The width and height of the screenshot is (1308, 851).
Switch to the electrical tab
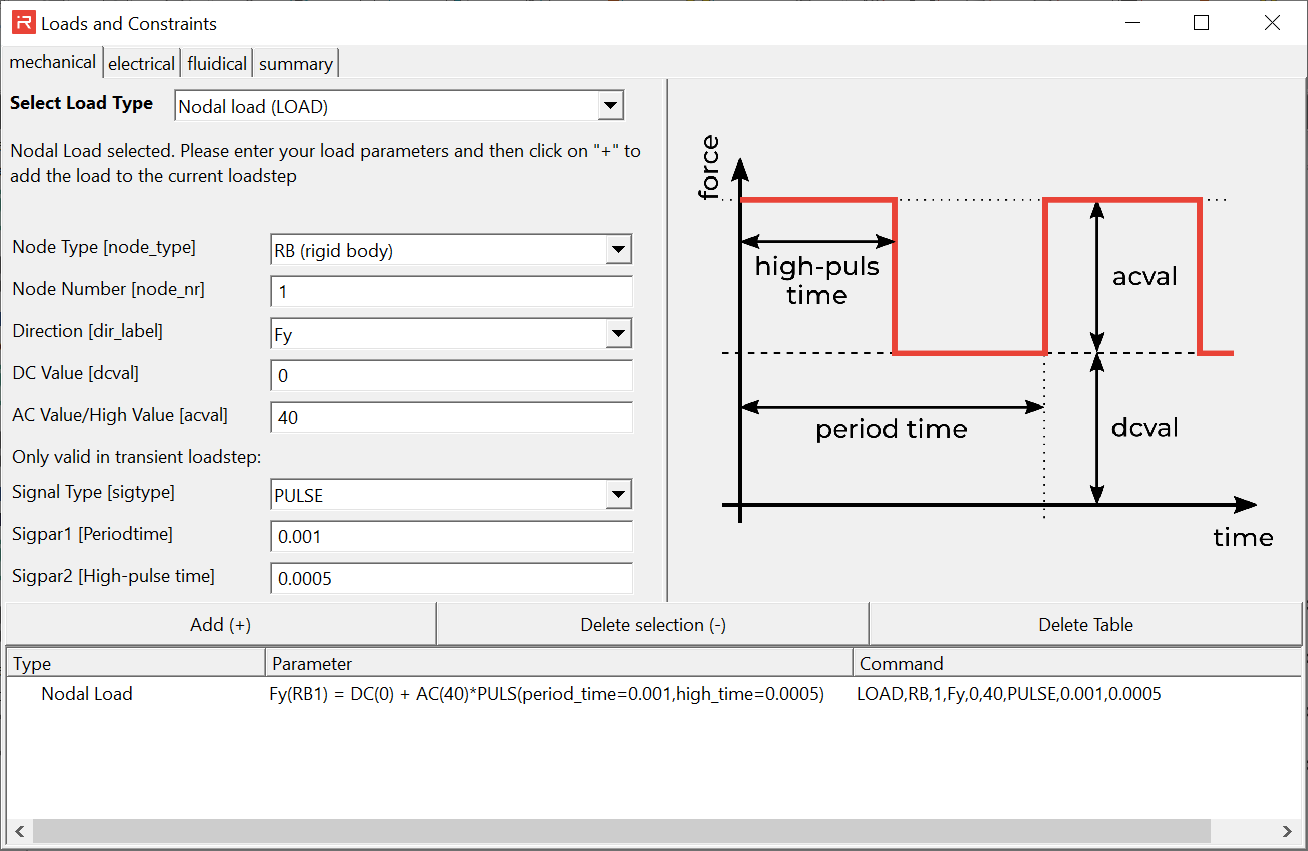(x=141, y=63)
